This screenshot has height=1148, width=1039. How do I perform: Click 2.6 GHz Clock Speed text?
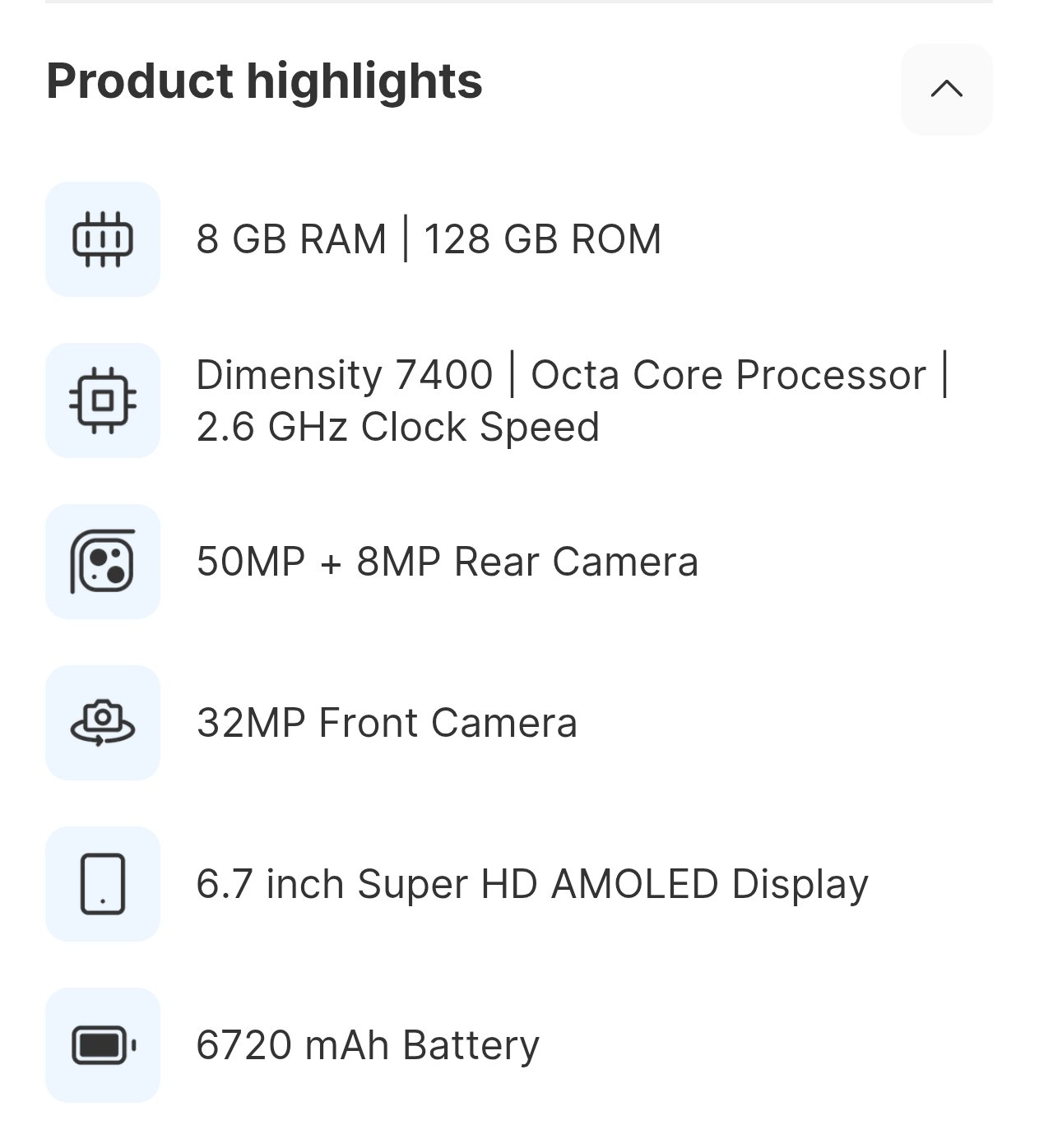coord(397,427)
